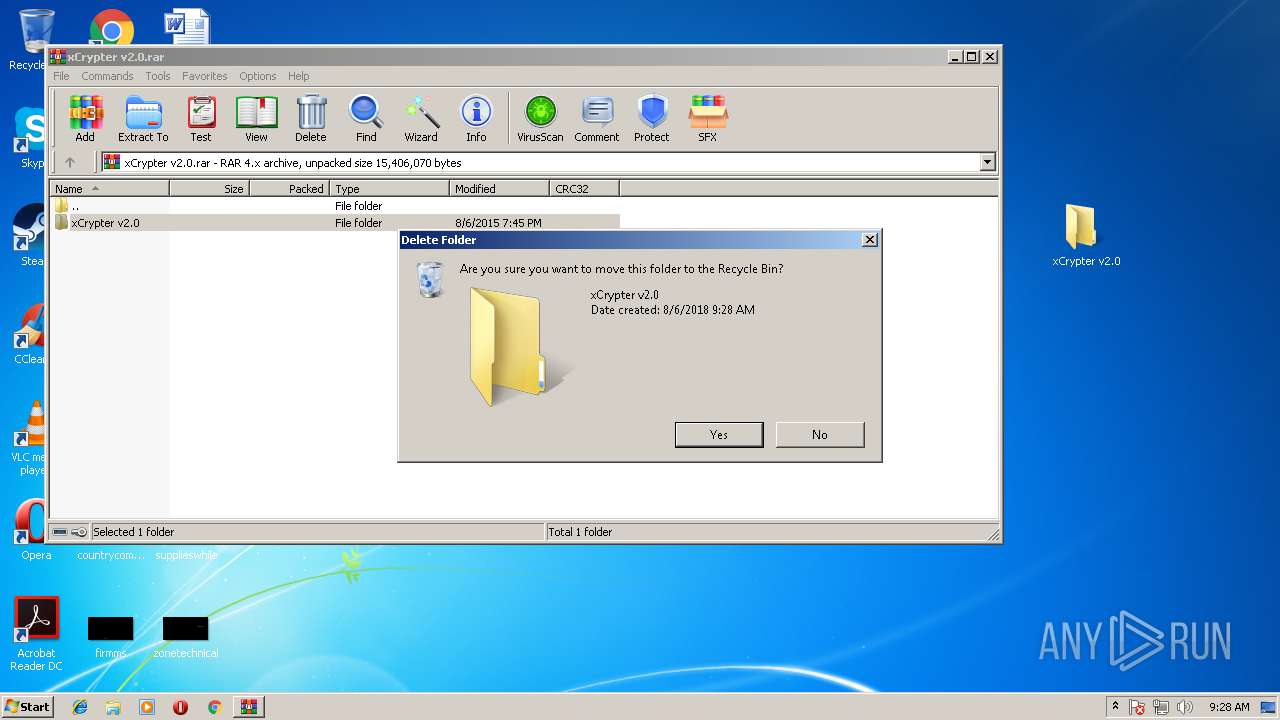1280x720 pixels.
Task: Open the Help menu
Action: [x=298, y=76]
